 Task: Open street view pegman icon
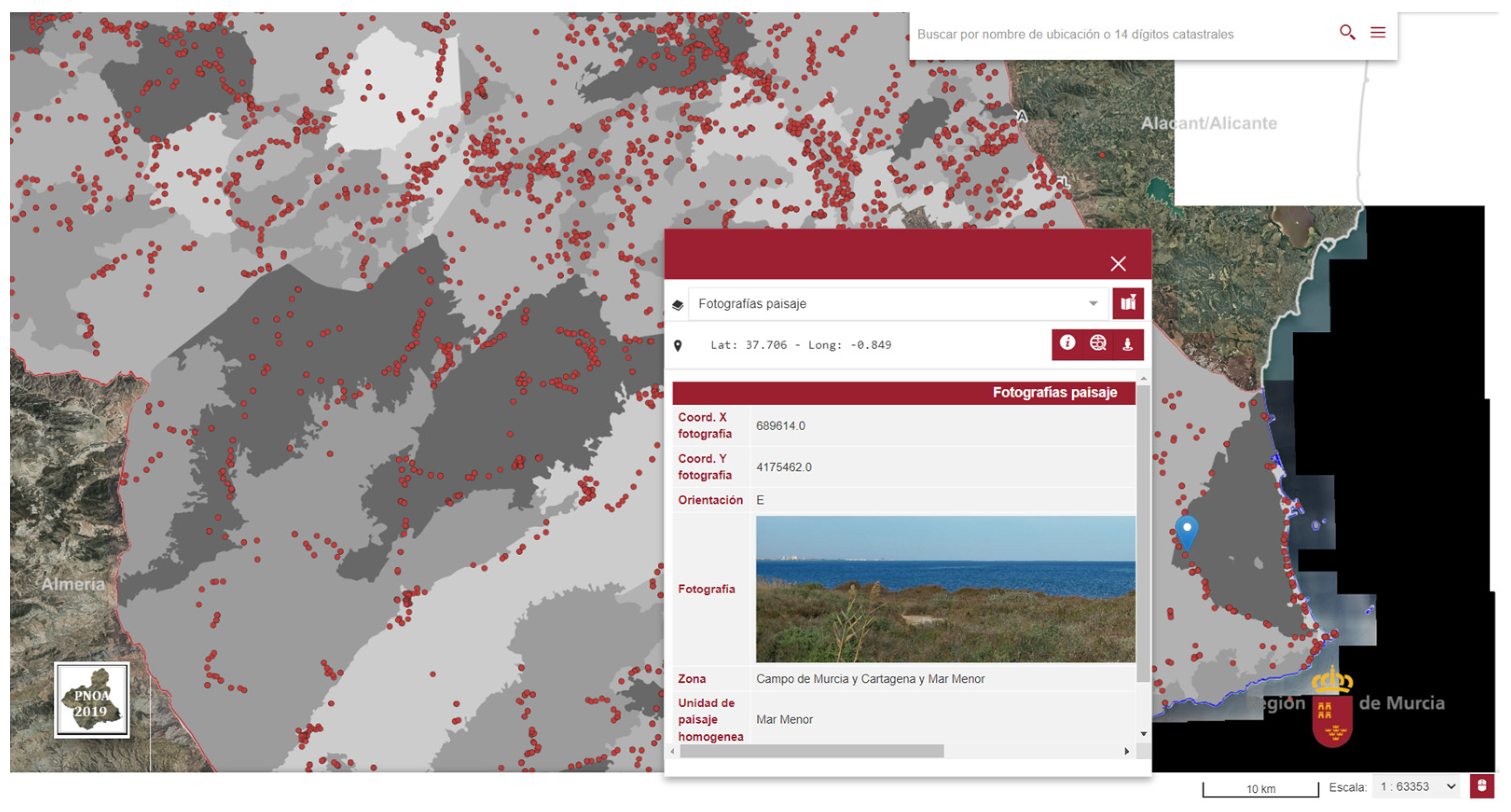[x=1127, y=344]
